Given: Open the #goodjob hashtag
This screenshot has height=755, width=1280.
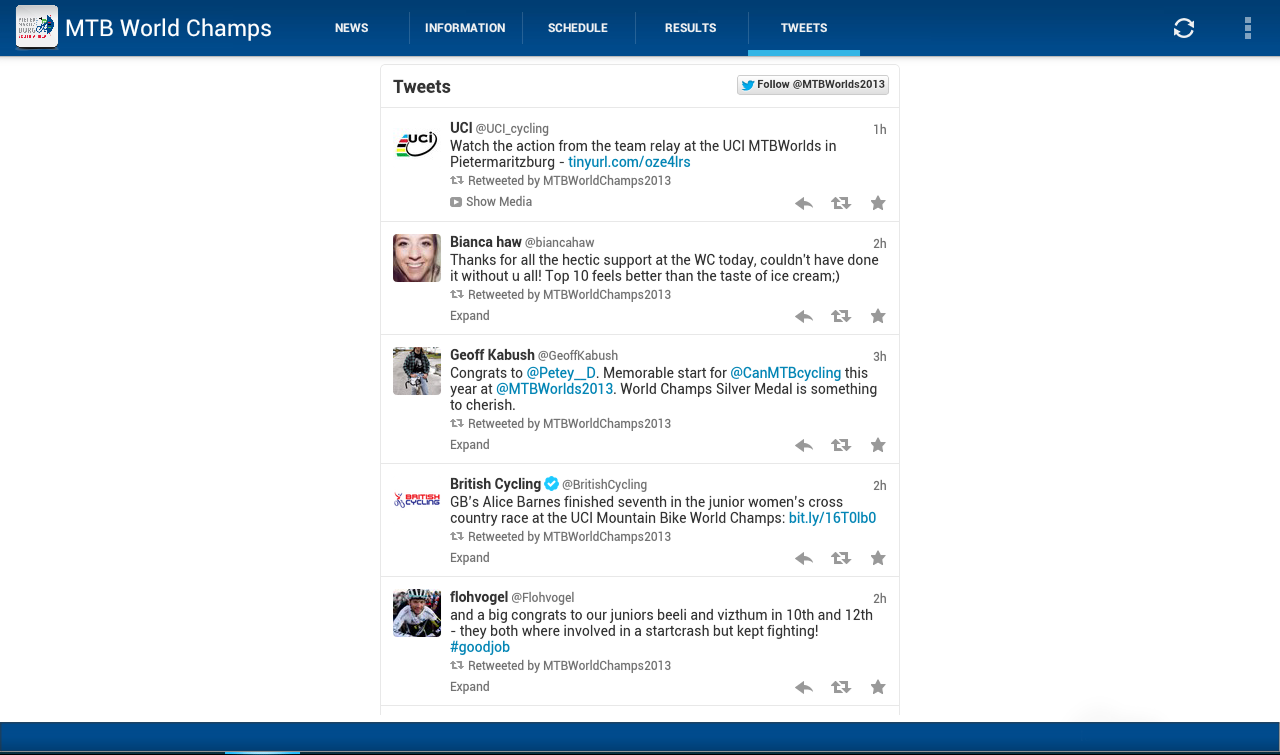Looking at the screenshot, I should [x=480, y=647].
